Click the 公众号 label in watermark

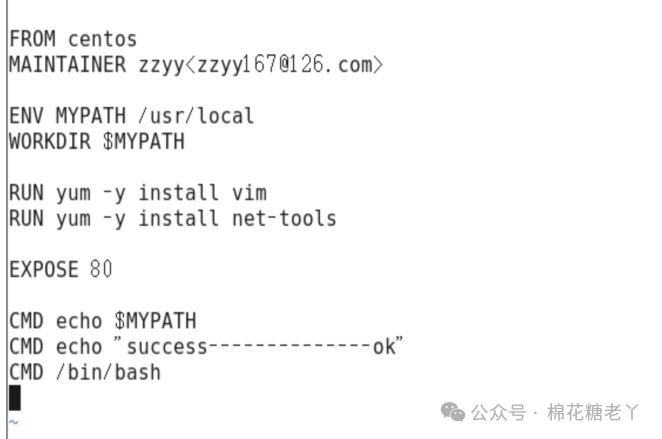(499, 412)
